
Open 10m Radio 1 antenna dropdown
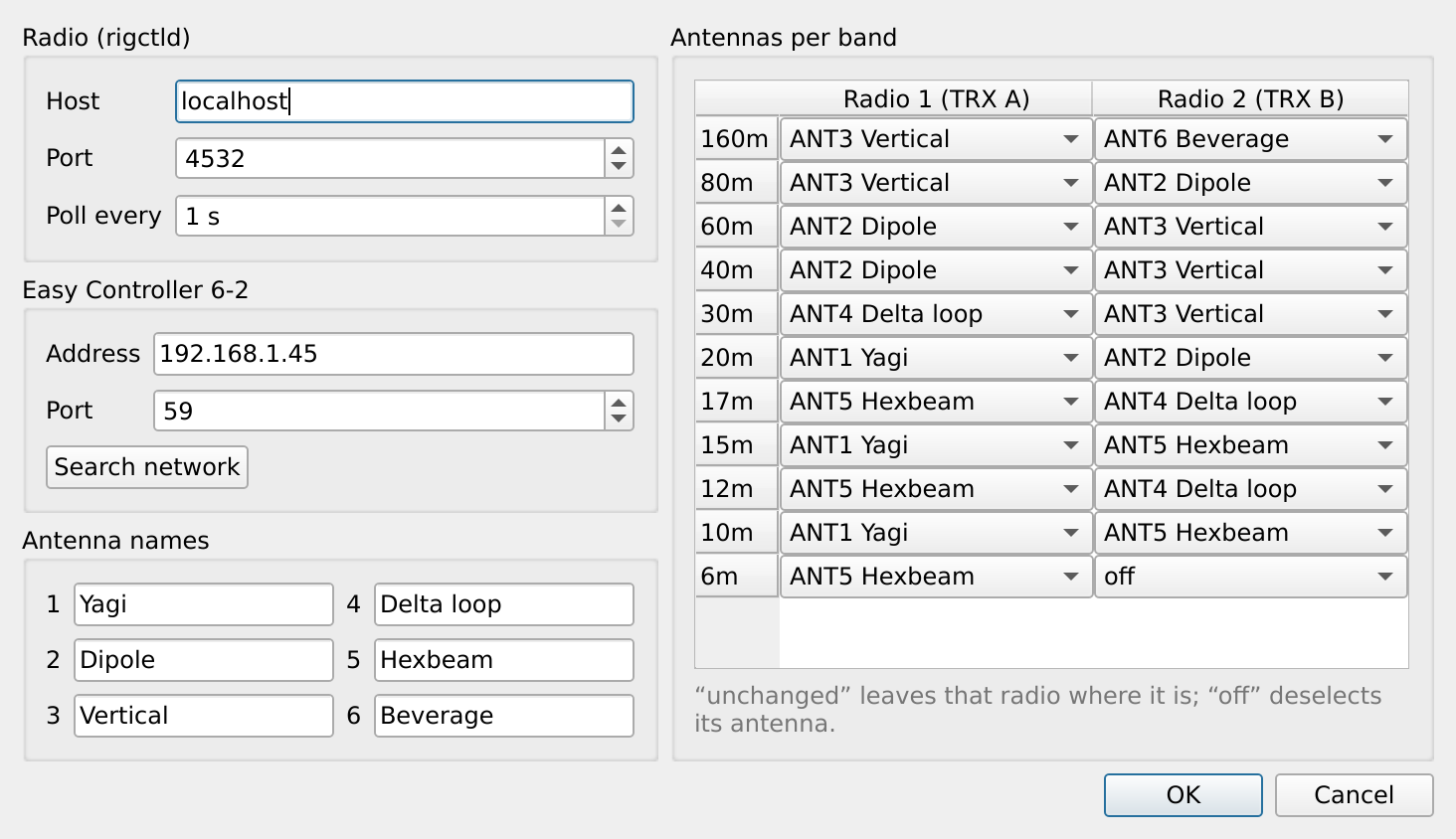[936, 533]
